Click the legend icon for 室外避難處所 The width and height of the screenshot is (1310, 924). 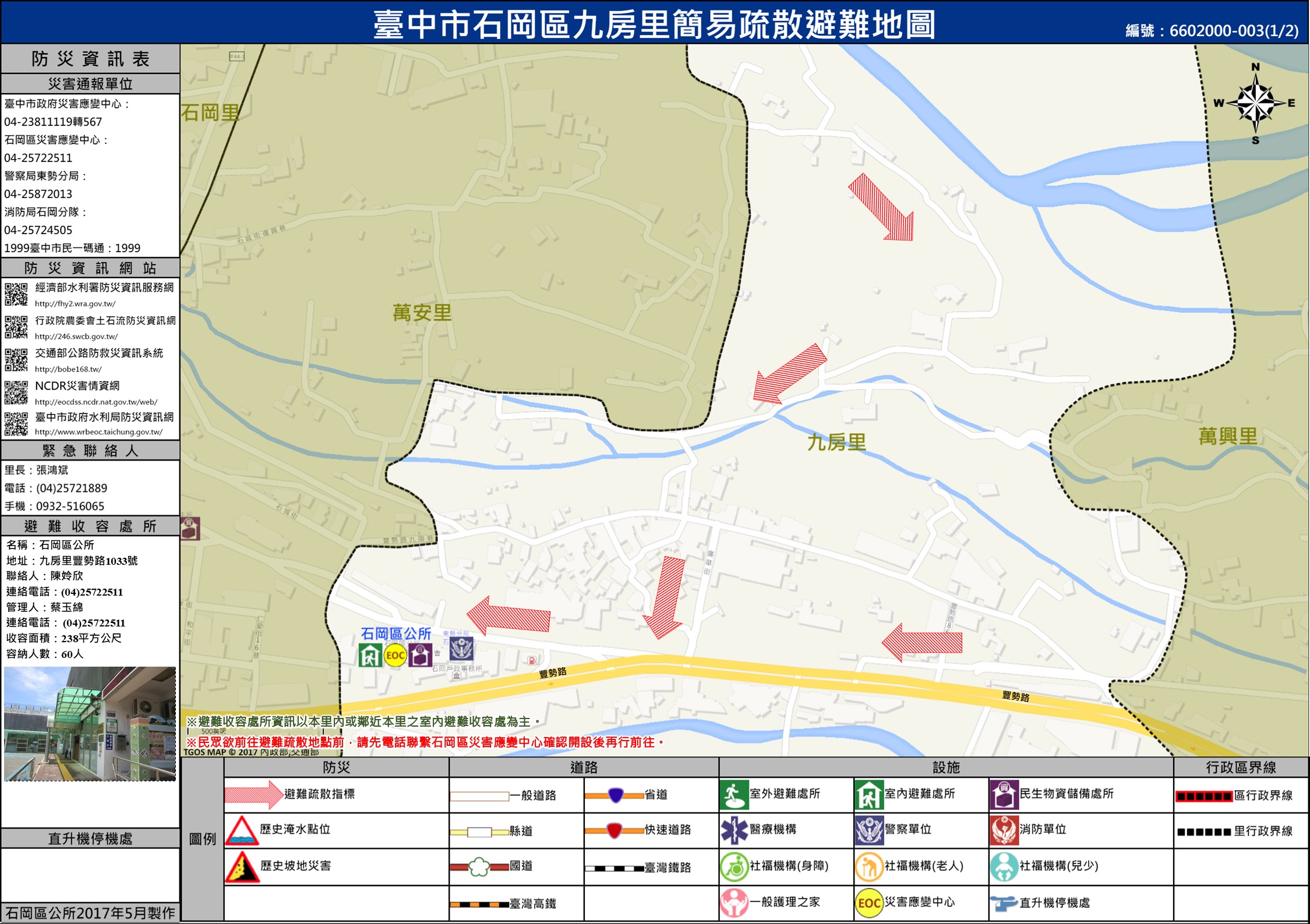click(734, 795)
